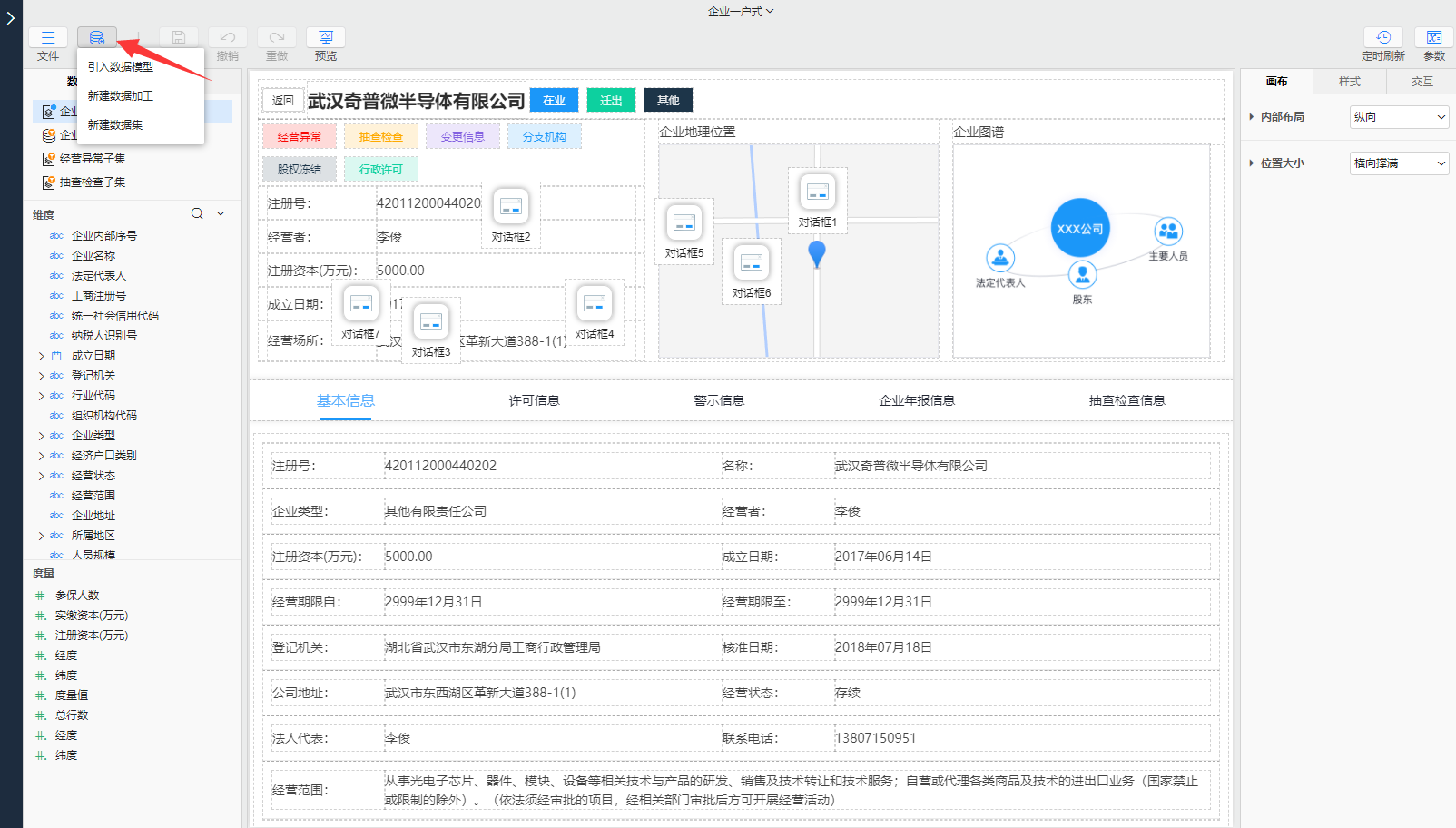1456x828 pixels.
Task: Switch to the 样式 panel tab
Action: point(1349,82)
